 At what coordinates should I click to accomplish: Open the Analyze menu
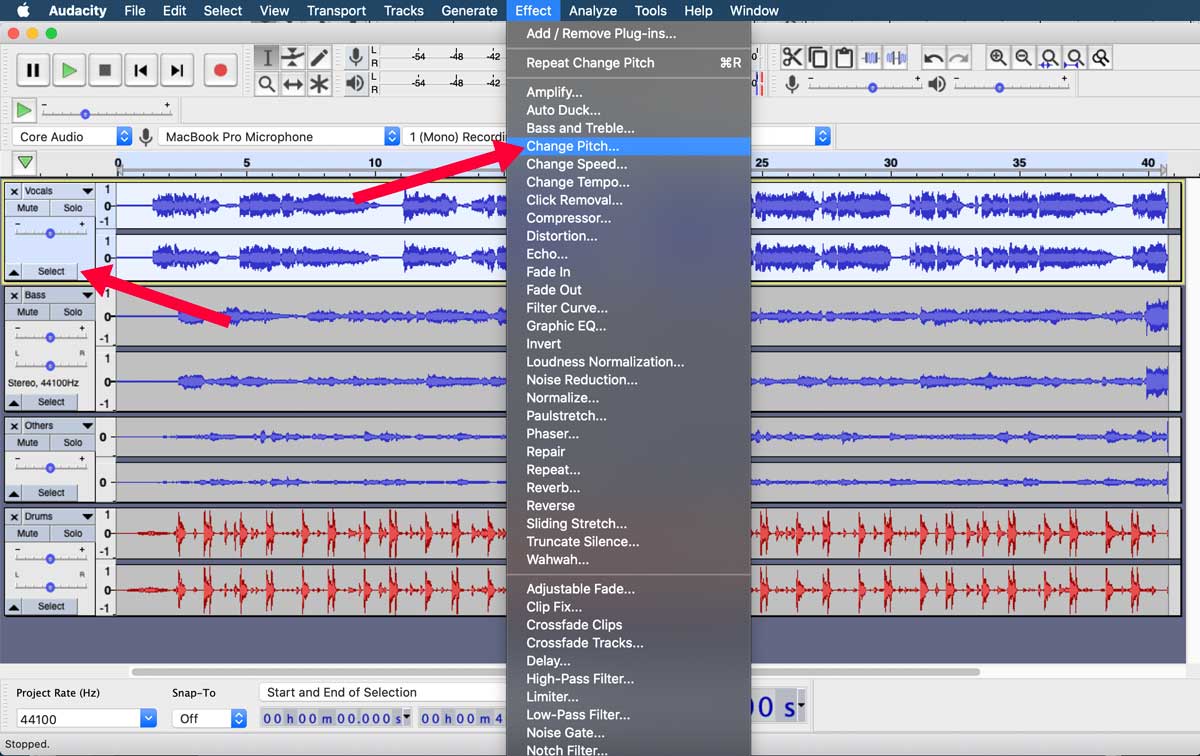[593, 10]
